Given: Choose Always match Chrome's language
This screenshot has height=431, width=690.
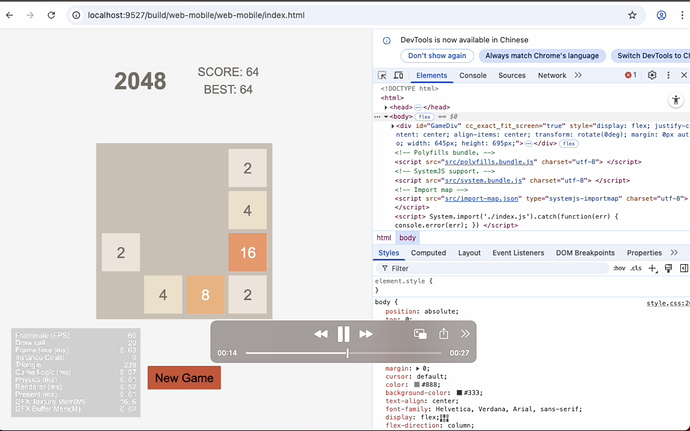Looking at the screenshot, I should (542, 55).
